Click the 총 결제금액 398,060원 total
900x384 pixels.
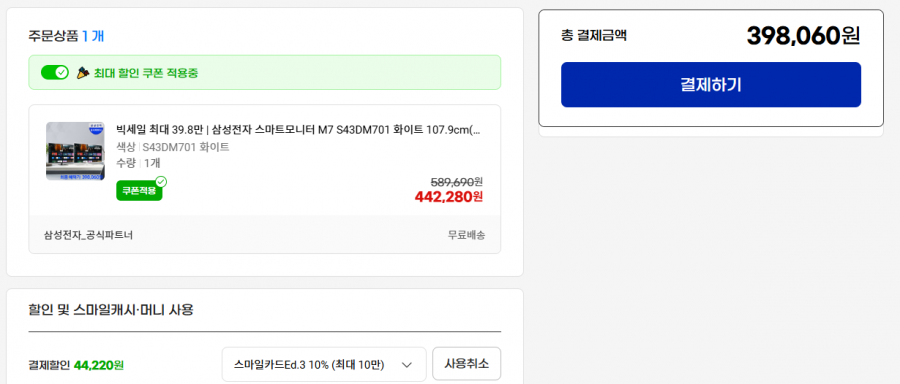pyautogui.click(x=803, y=36)
